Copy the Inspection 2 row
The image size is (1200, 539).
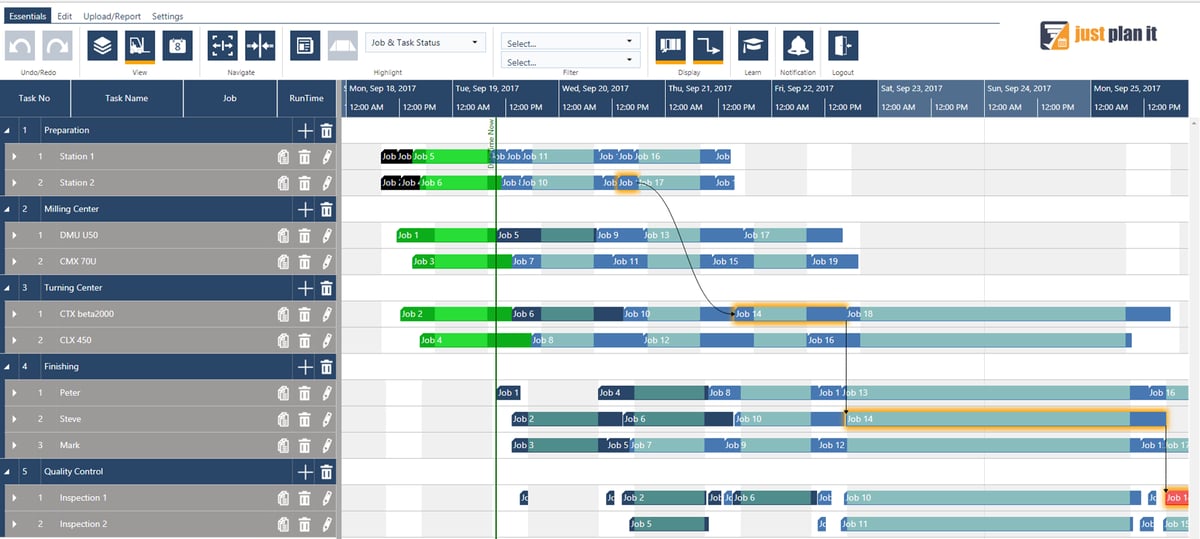[x=284, y=524]
